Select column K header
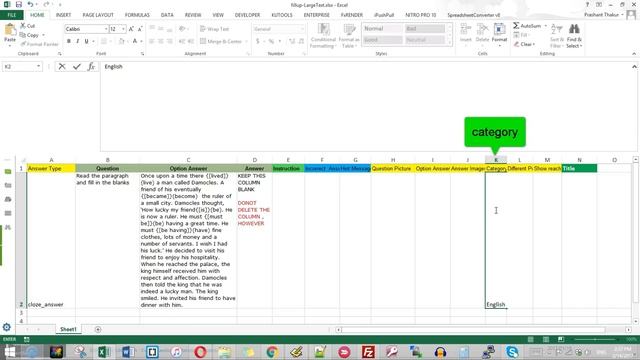 click(496, 160)
